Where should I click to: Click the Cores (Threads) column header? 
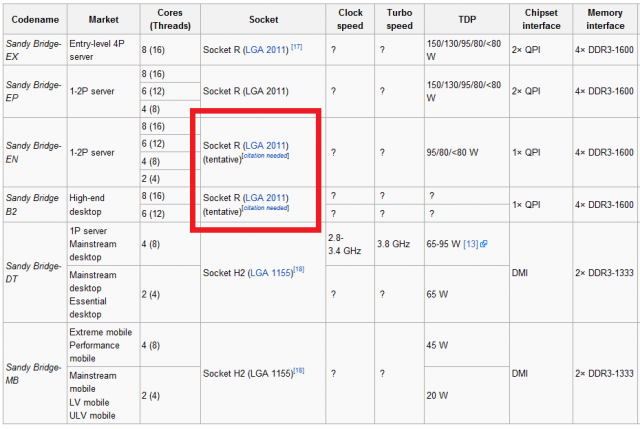(x=170, y=20)
